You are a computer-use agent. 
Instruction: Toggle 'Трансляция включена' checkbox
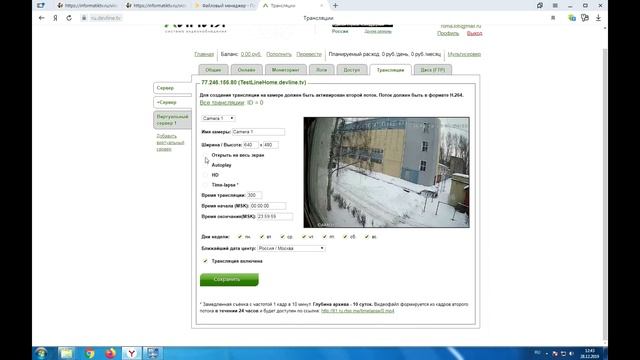click(x=205, y=261)
